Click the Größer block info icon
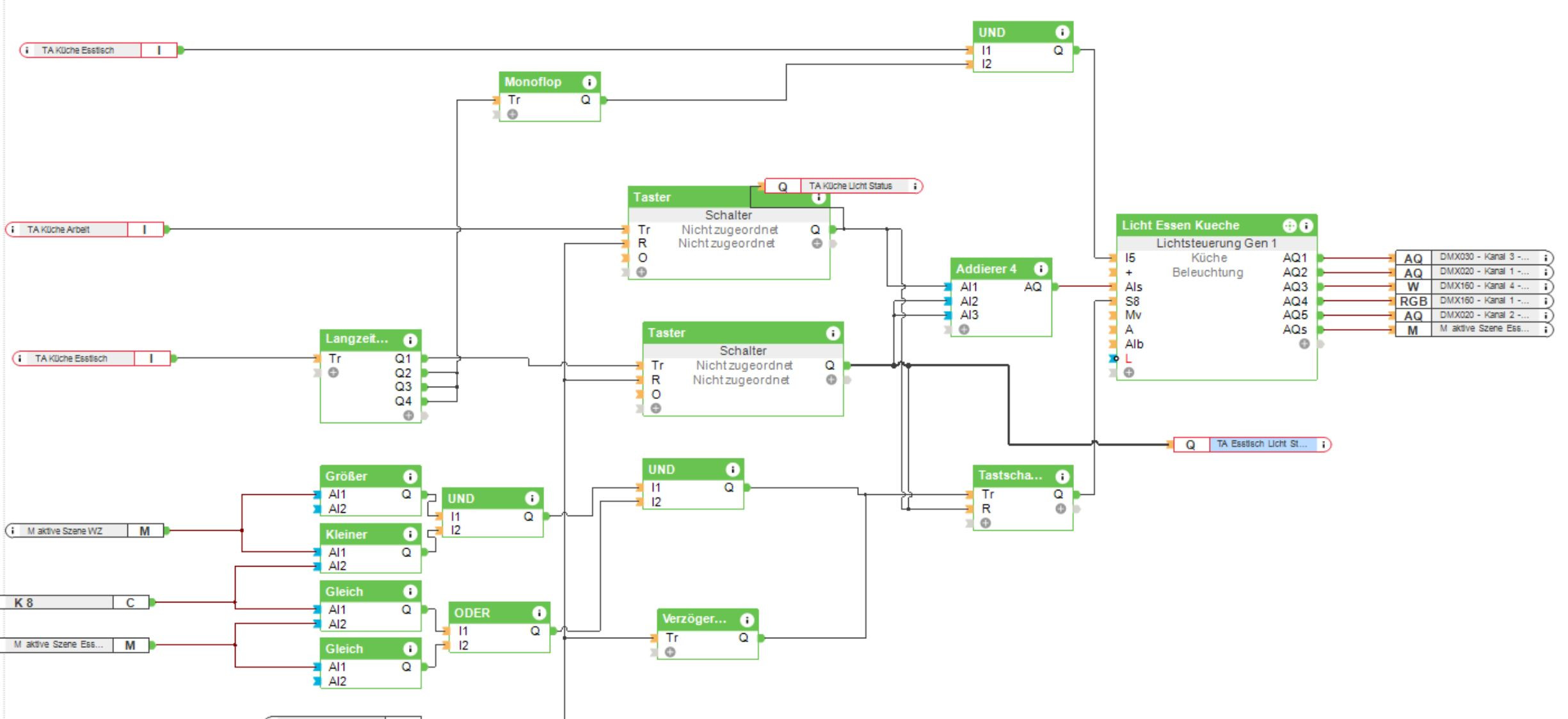 pos(410,476)
